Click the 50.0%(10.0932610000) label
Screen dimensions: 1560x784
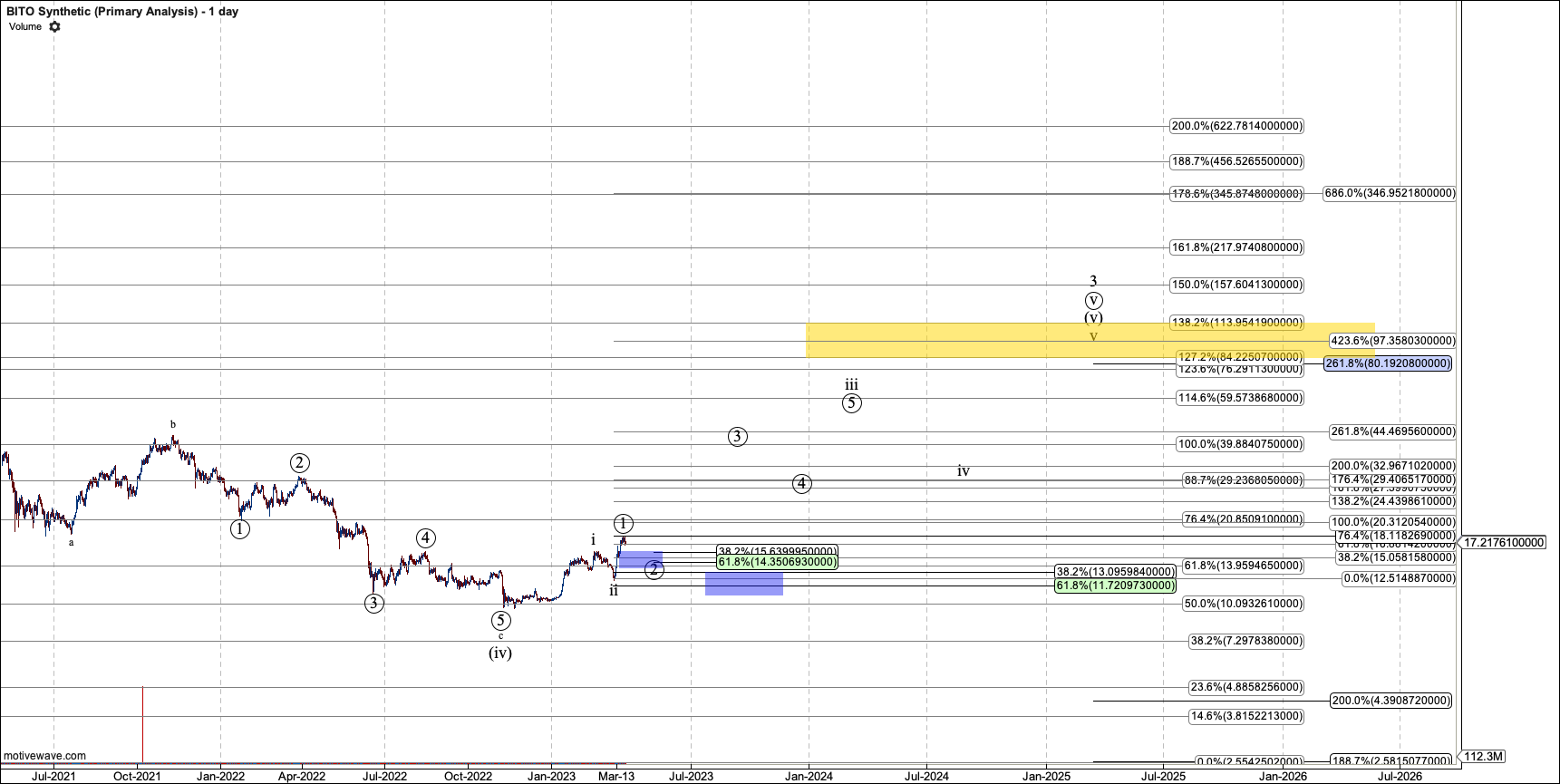1243,604
